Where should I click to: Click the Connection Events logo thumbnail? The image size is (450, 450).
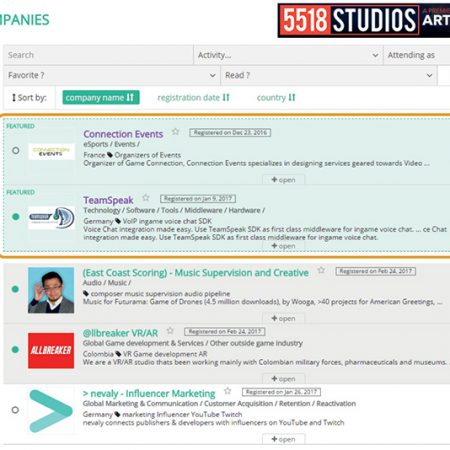(51, 151)
